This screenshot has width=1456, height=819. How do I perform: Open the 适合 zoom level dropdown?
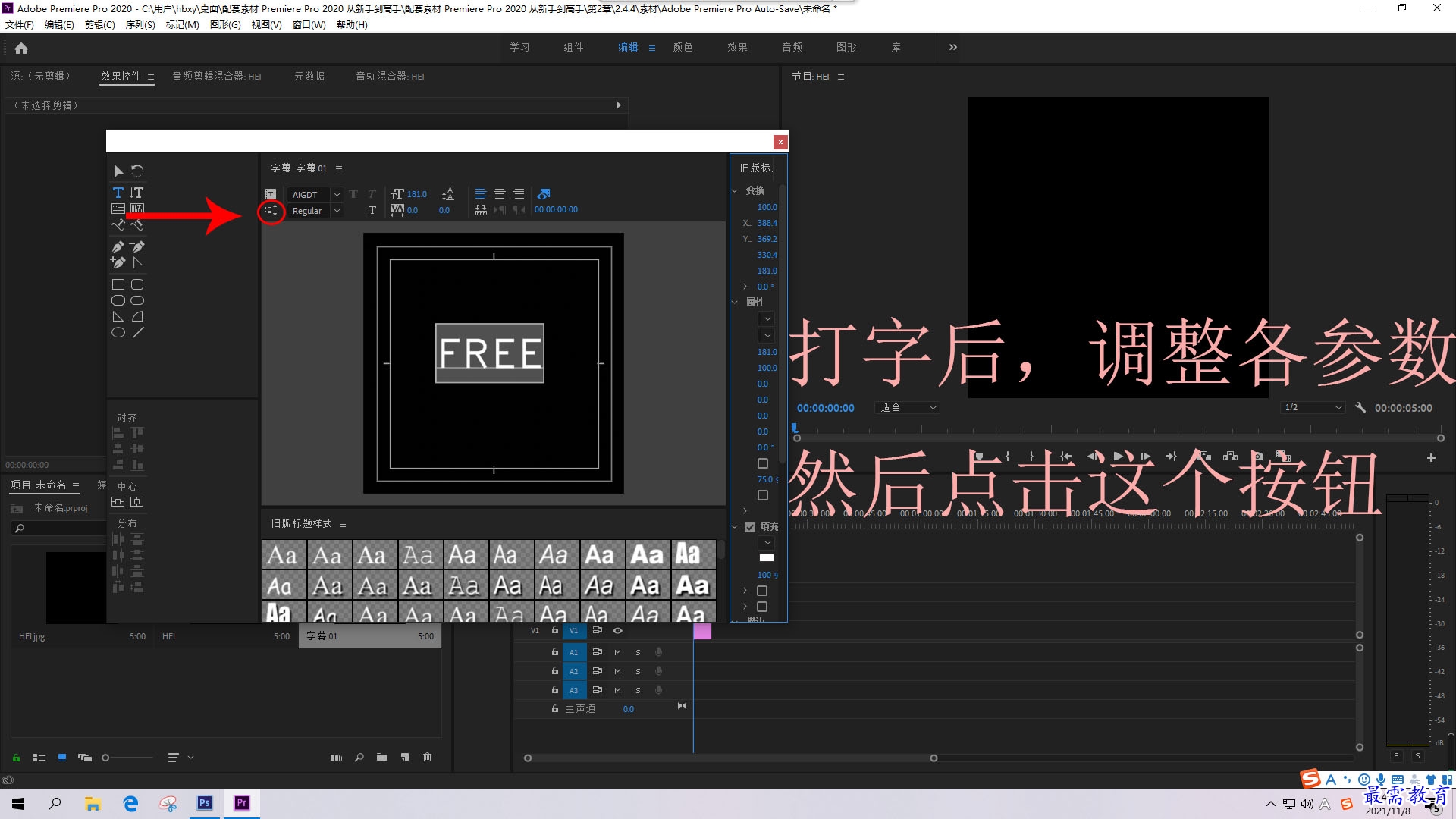(907, 408)
